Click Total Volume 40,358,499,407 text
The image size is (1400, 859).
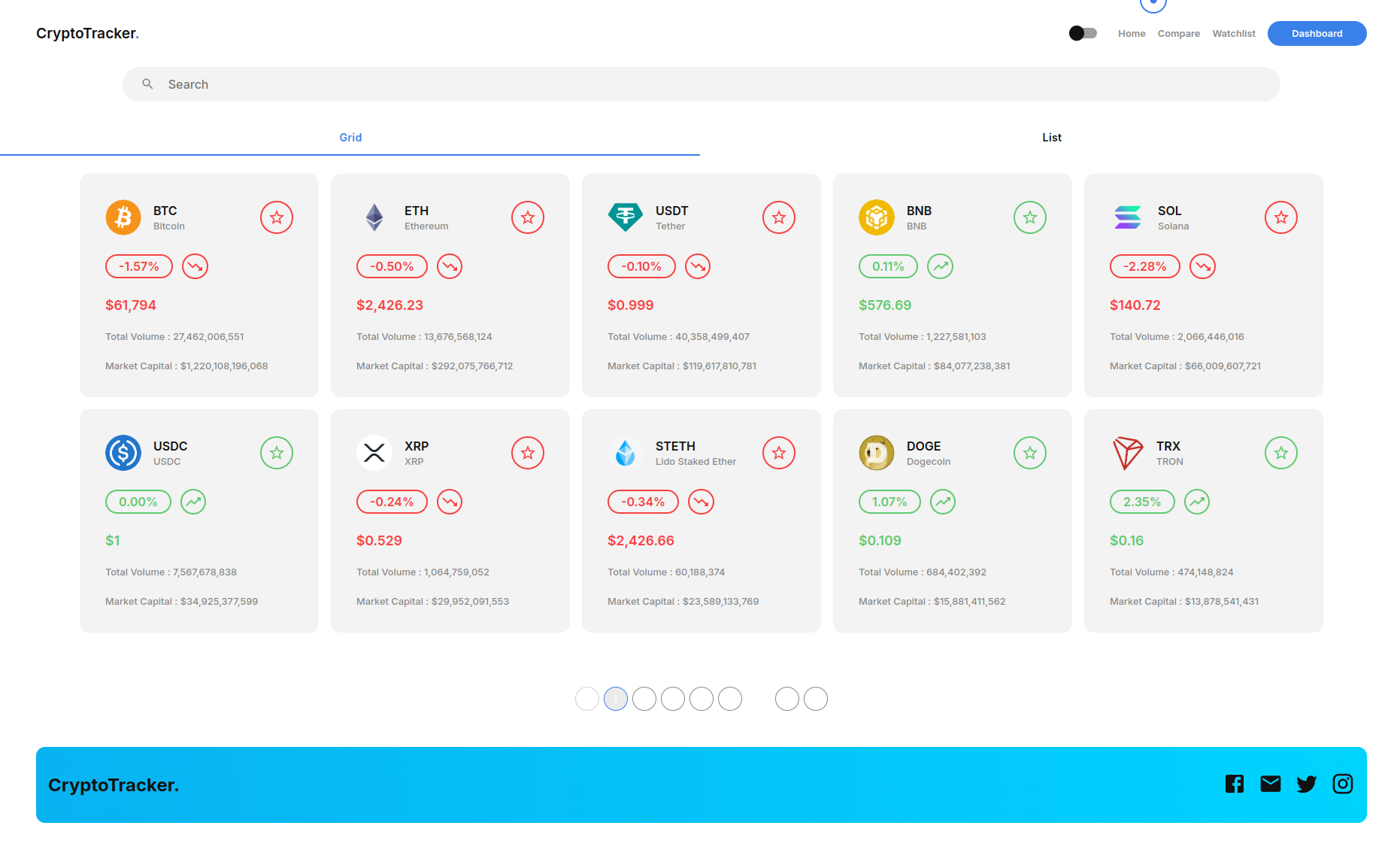pos(678,337)
